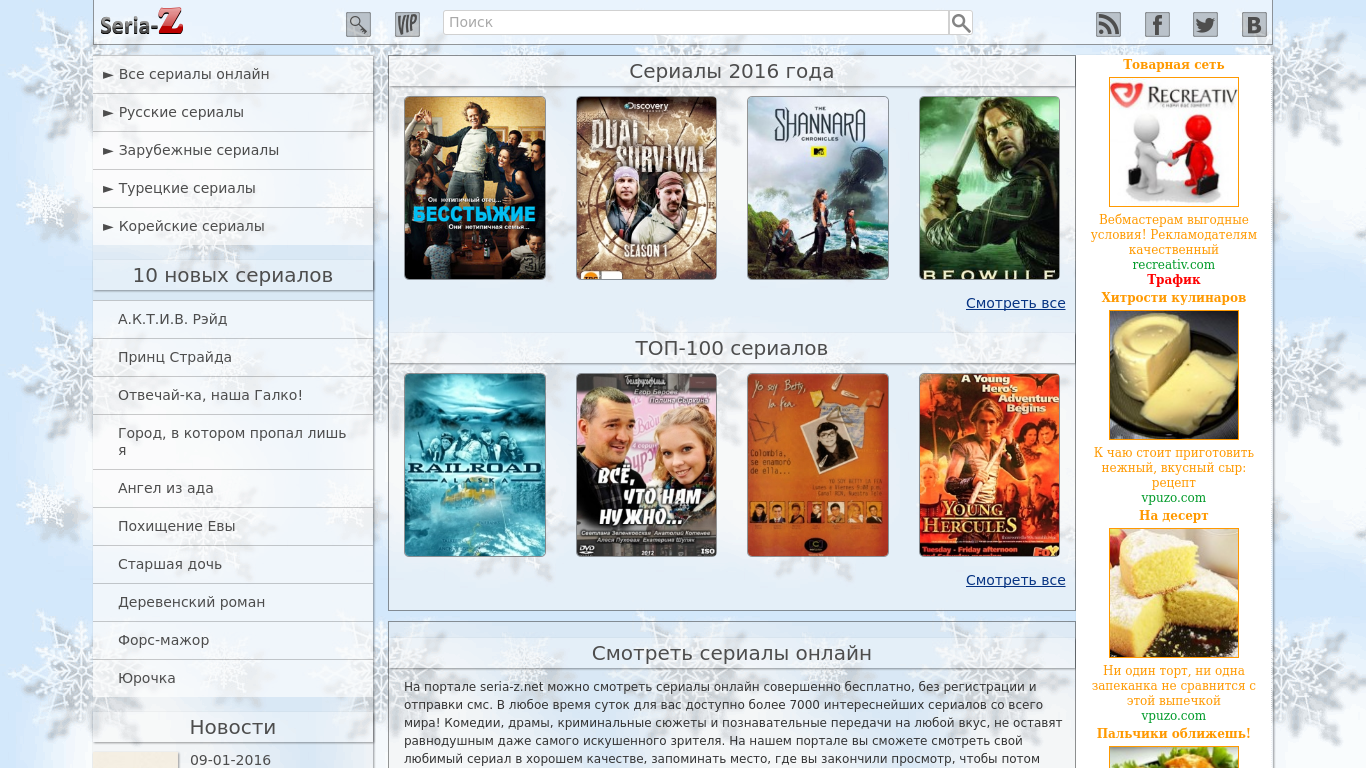Click the На десерт ad title
1366x768 pixels.
click(x=1174, y=516)
